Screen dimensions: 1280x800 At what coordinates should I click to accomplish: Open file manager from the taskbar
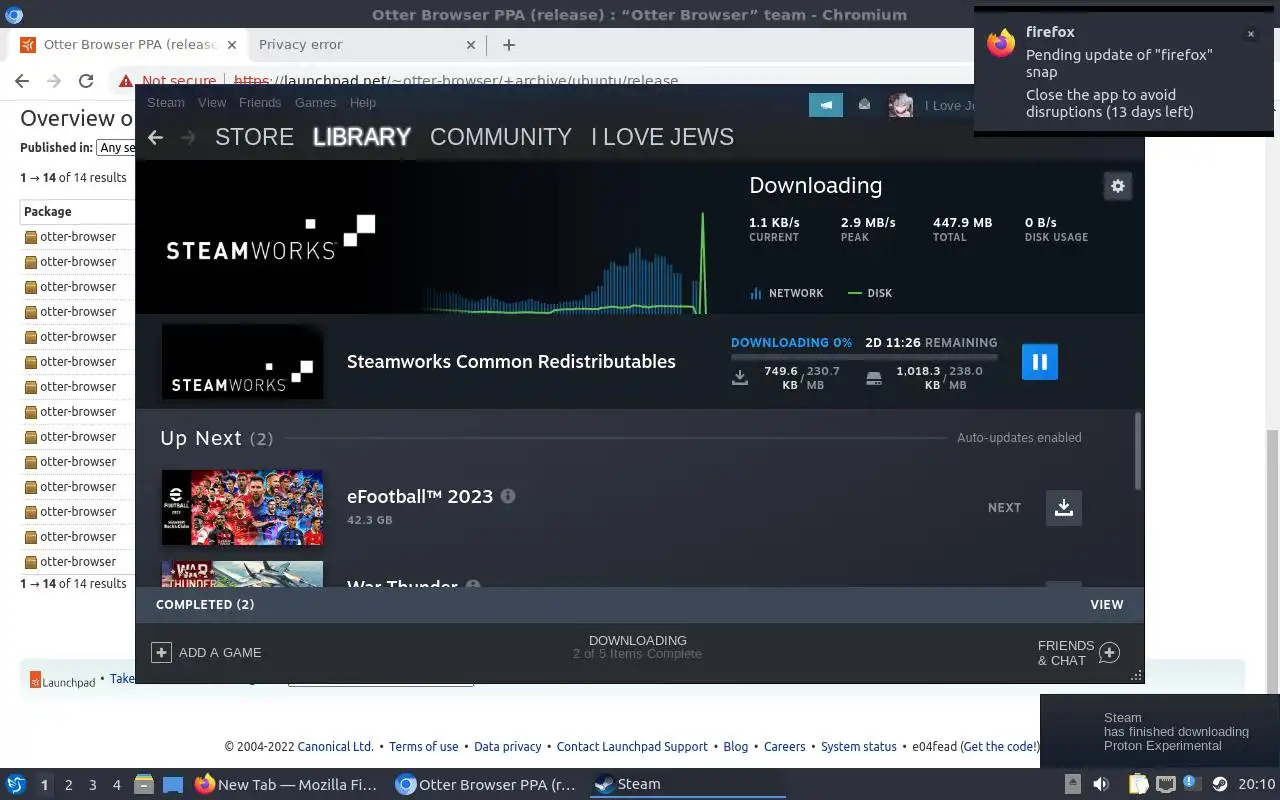pyautogui.click(x=143, y=785)
